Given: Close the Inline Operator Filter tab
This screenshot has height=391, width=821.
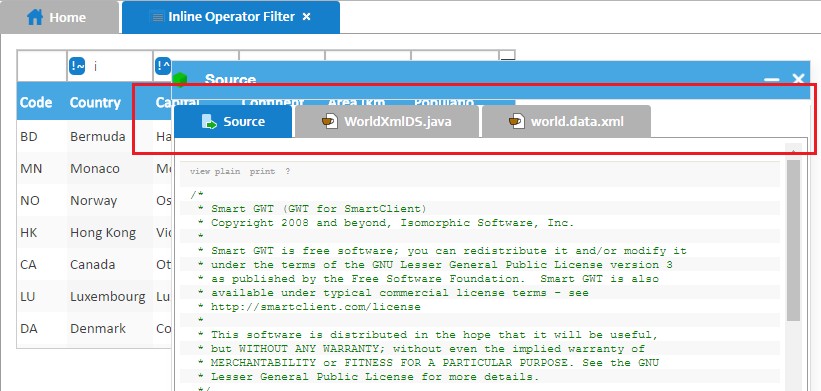Looking at the screenshot, I should [x=307, y=17].
